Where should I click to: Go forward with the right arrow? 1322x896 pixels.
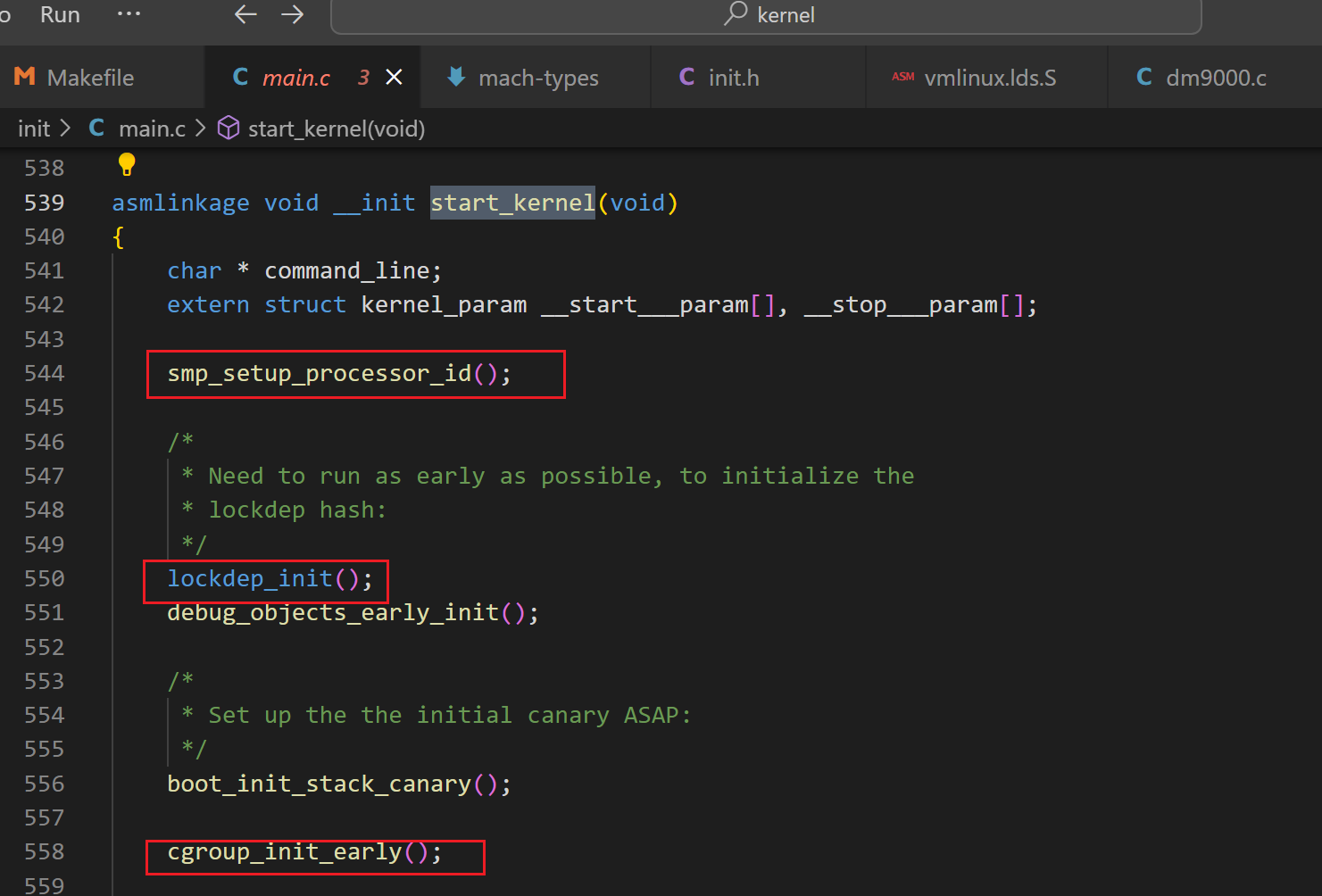coord(292,14)
